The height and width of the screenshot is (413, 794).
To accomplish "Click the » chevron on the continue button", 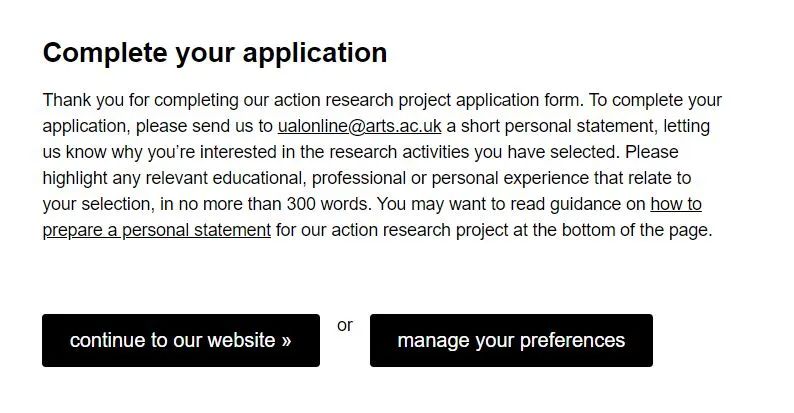I will point(286,341).
